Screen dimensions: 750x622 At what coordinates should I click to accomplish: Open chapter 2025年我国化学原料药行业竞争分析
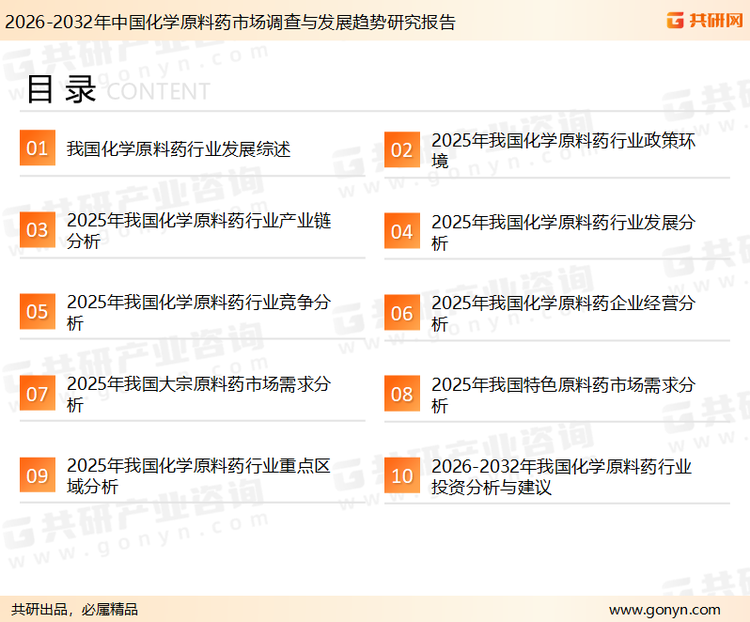pyautogui.click(x=199, y=312)
